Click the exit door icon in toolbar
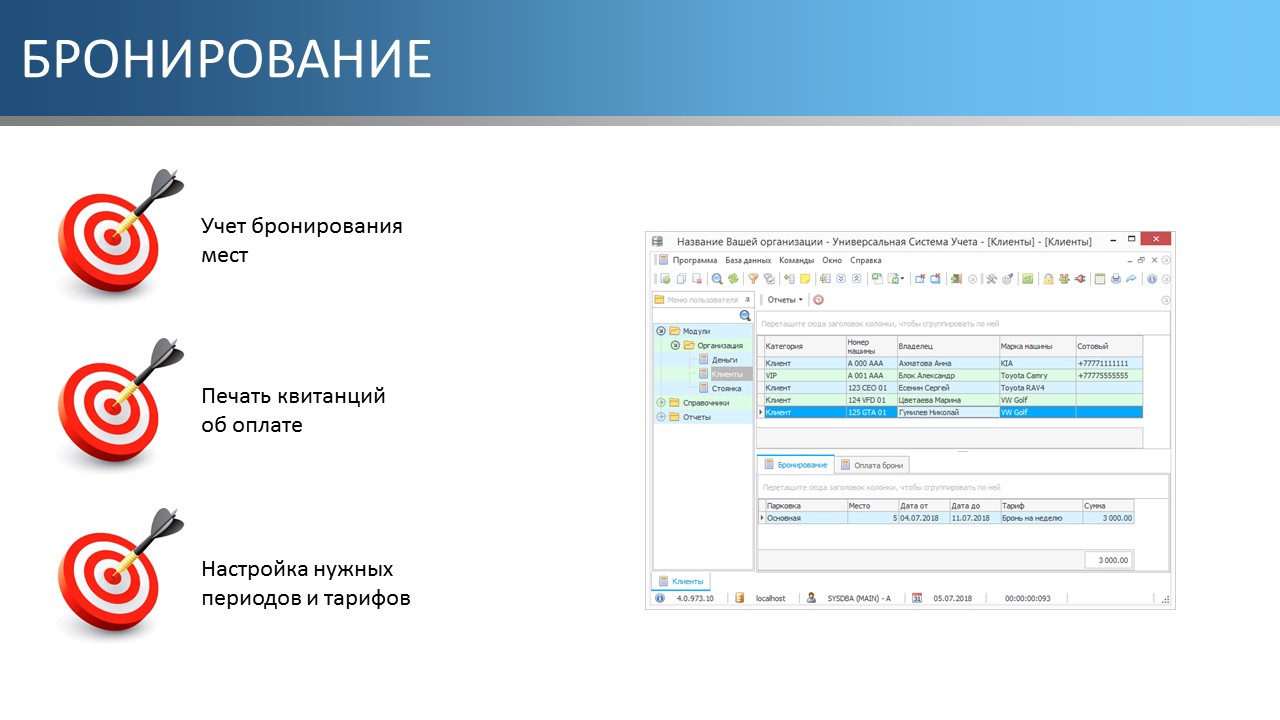The width and height of the screenshot is (1280, 720). tap(956, 279)
